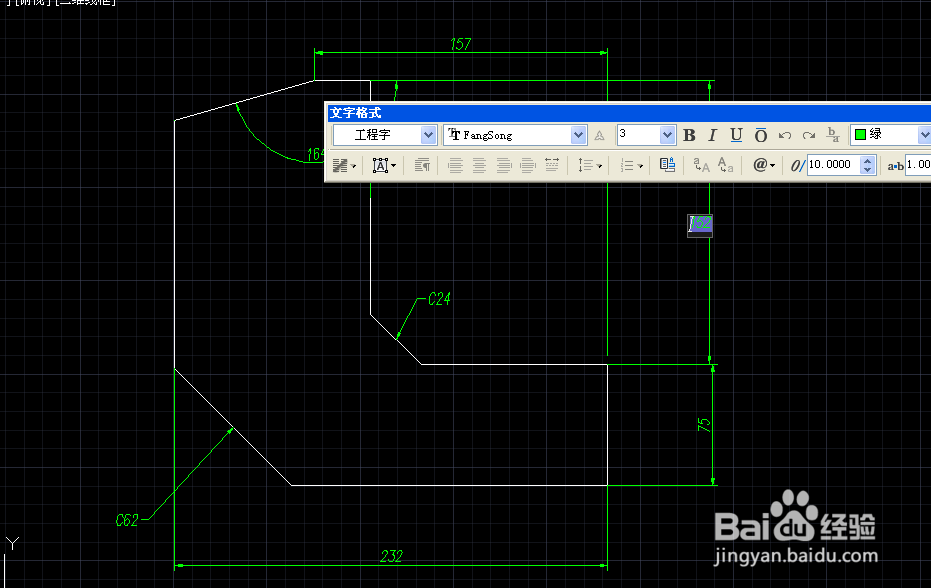Select the C62 chamfer label
This screenshot has height=588, width=931.
127,520
